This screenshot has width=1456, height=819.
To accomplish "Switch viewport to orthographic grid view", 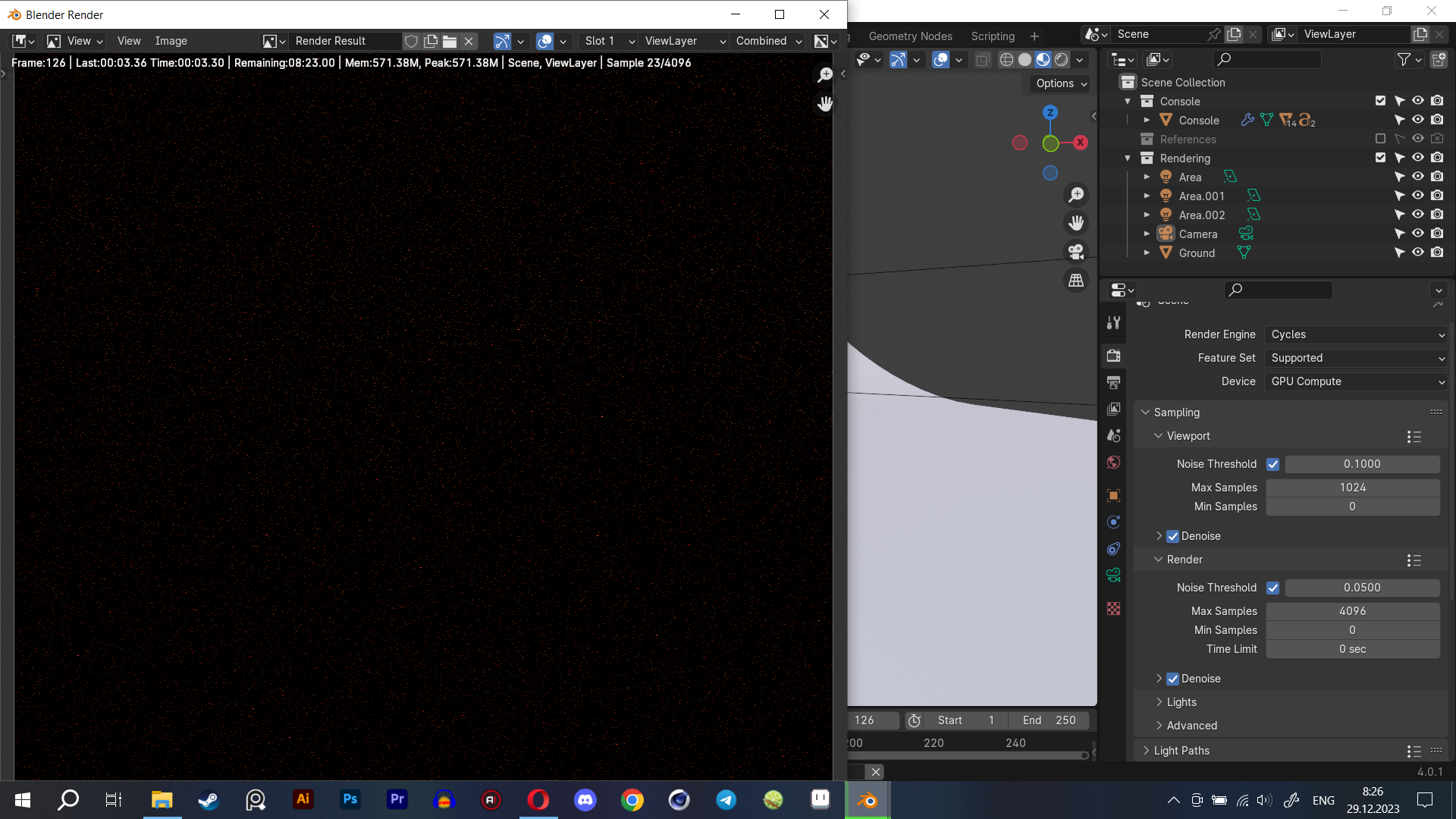I will click(1076, 280).
